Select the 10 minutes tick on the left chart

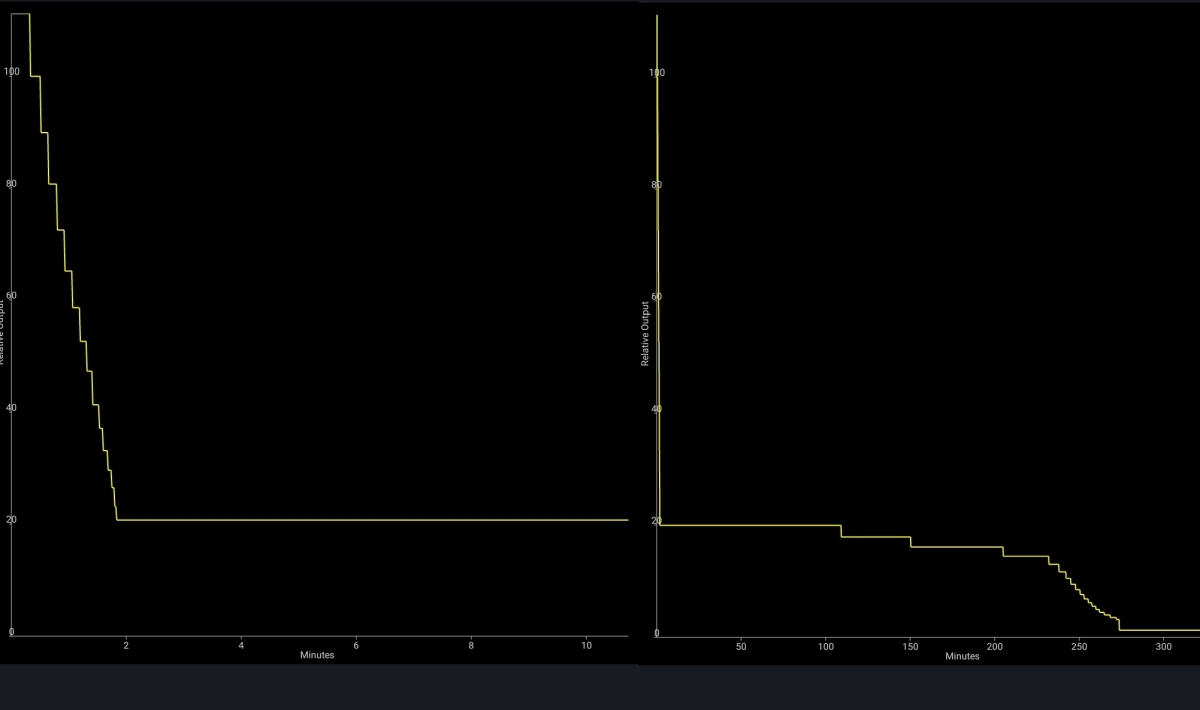tap(586, 646)
